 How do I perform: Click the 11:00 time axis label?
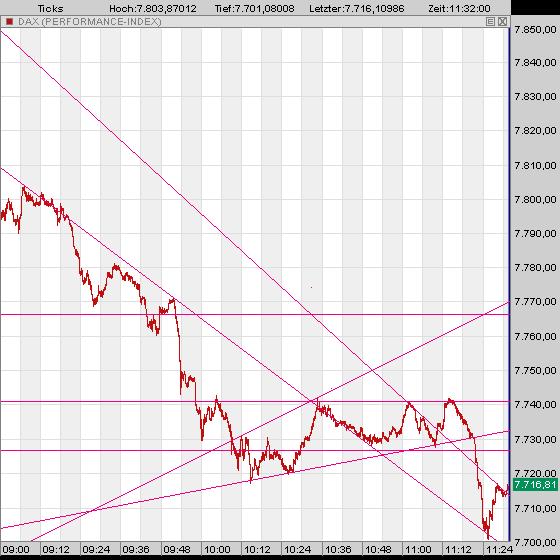[418, 549]
